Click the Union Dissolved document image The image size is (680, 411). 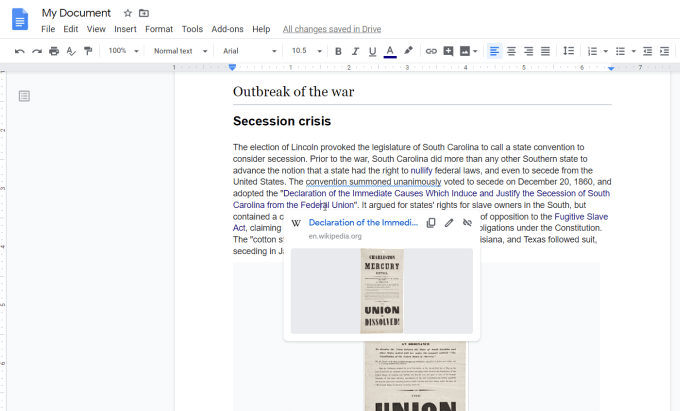click(x=415, y=375)
